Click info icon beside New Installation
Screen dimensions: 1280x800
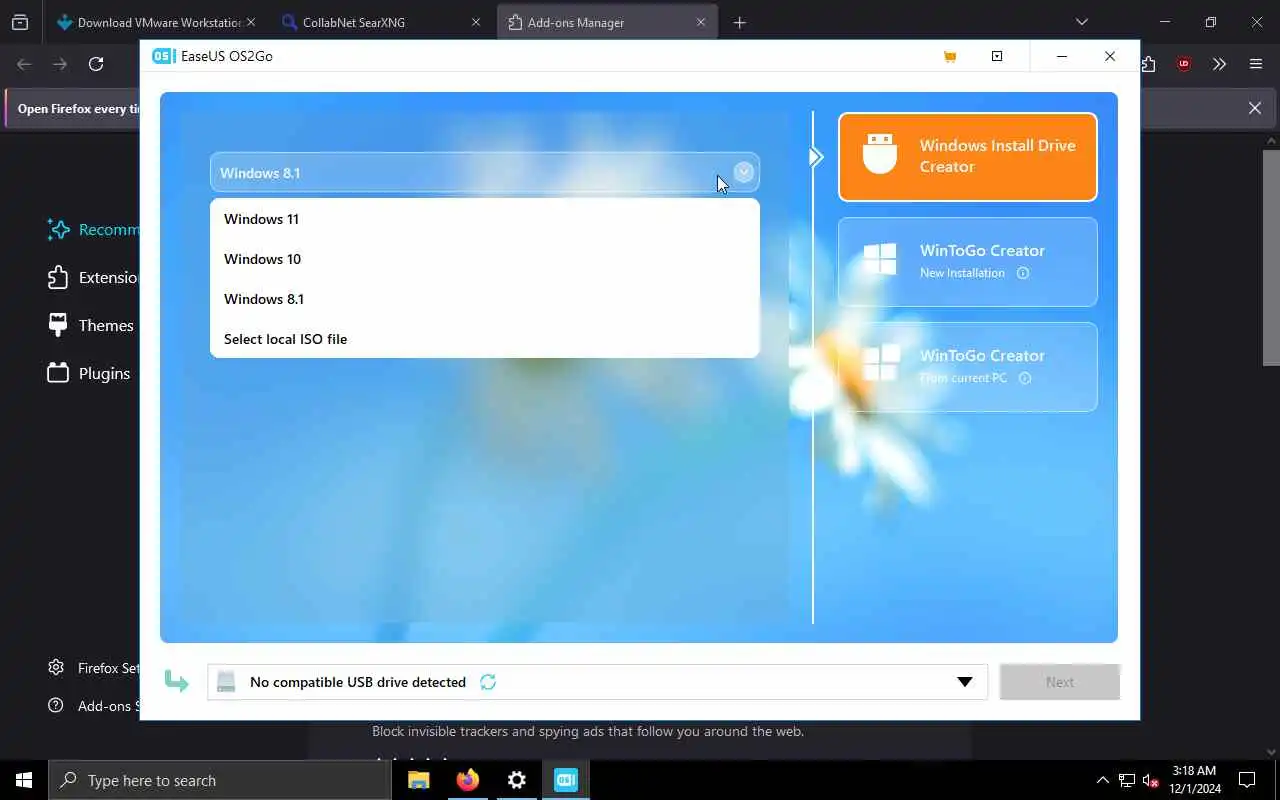(x=1022, y=273)
